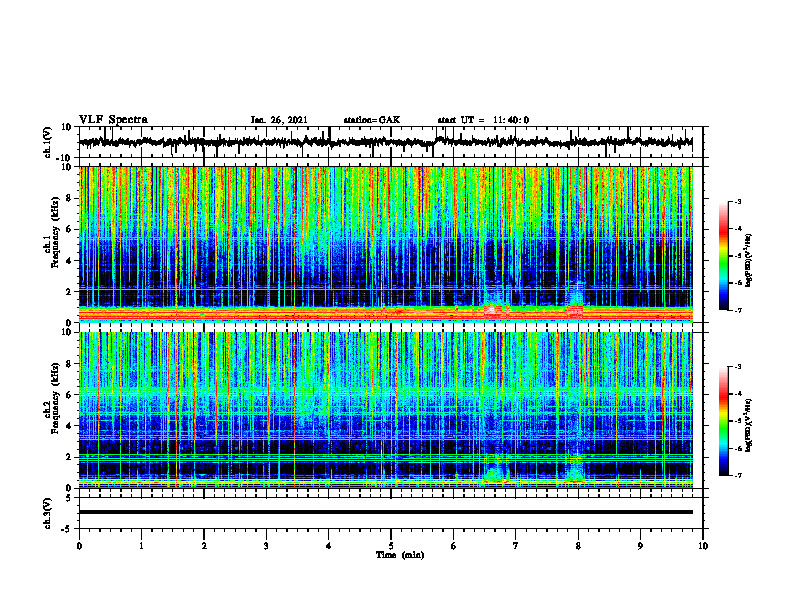Image resolution: width=792 pixels, height=612 pixels.
Task: Click time axis tick label '5'
Action: (391, 546)
